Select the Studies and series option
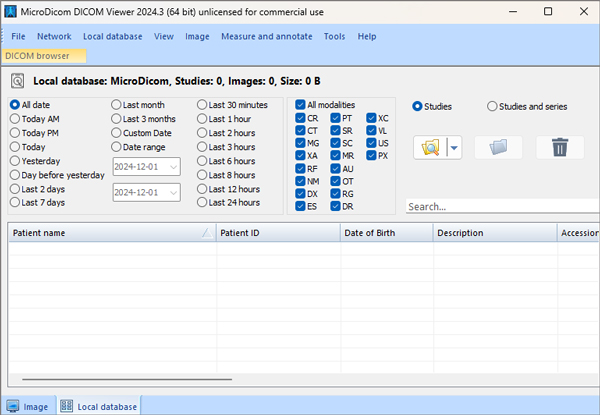 click(x=492, y=107)
